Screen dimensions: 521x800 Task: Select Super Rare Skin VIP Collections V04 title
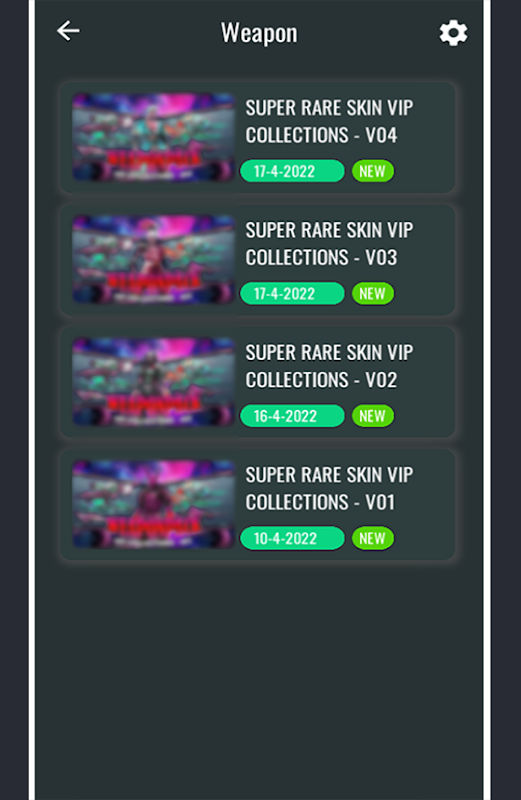(329, 121)
